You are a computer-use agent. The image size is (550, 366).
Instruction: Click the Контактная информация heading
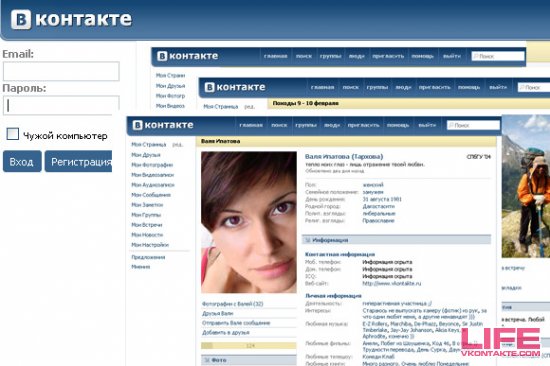click(x=340, y=254)
